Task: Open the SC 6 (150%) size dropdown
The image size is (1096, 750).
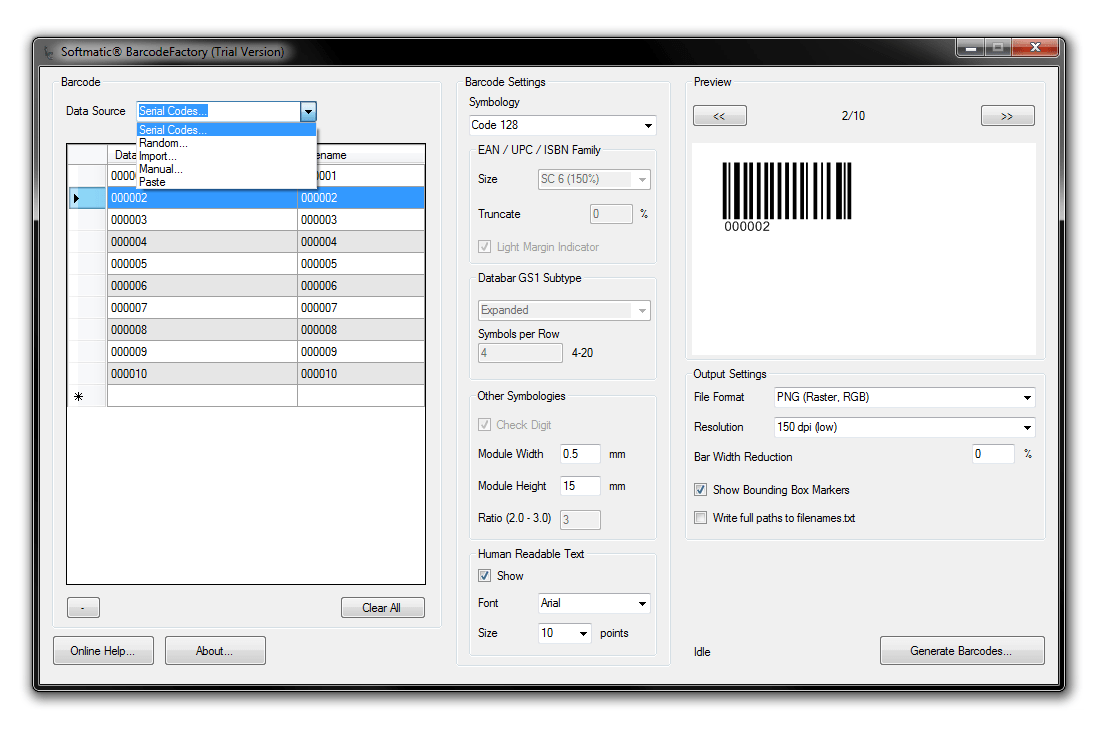Action: click(x=594, y=180)
